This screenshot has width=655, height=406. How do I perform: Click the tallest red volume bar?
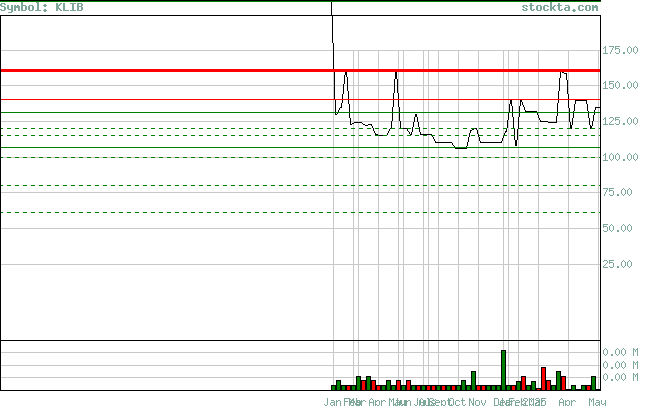point(543,379)
